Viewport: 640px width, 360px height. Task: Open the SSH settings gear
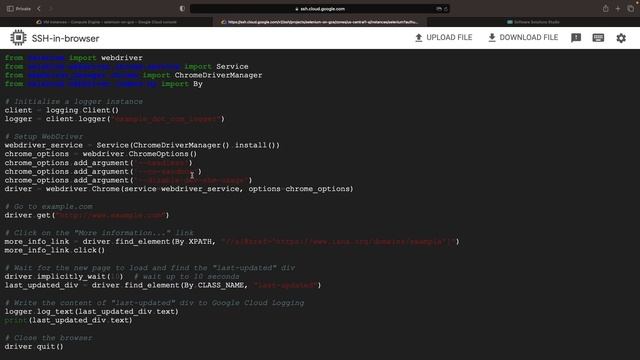coord(621,38)
